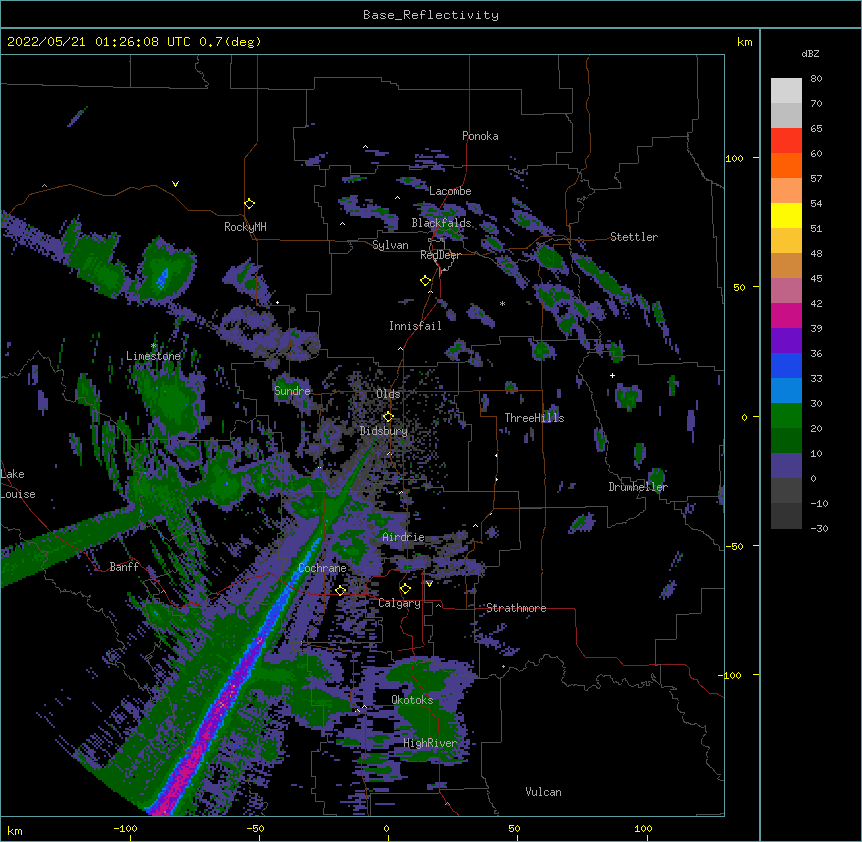The image size is (862, 842).
Task: Click the white asterisk east of Innisfail
Action: pos(502,303)
